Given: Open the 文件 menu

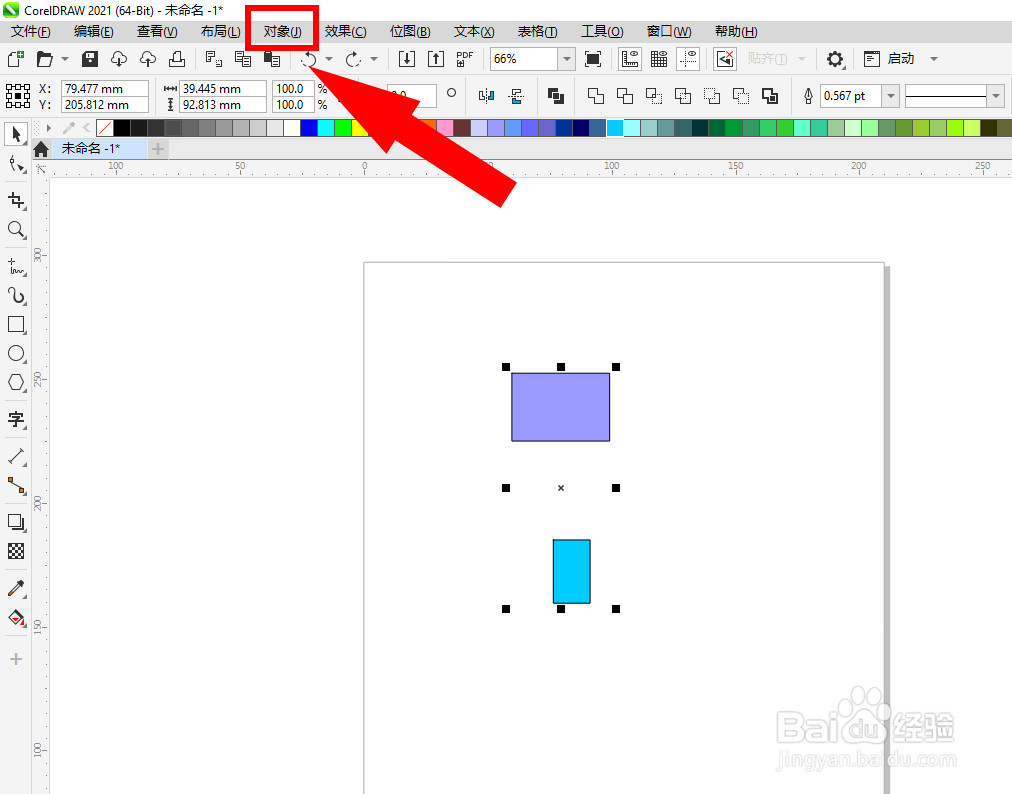Looking at the screenshot, I should (30, 31).
